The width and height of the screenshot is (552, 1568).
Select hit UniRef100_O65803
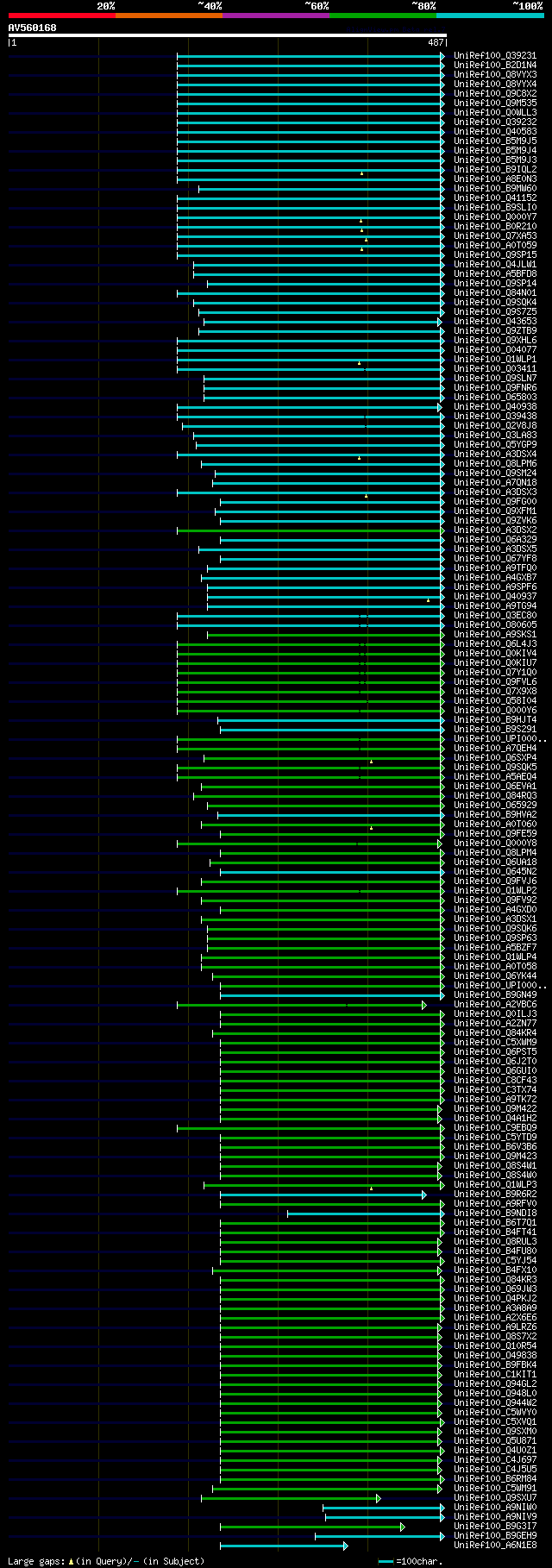(x=495, y=398)
